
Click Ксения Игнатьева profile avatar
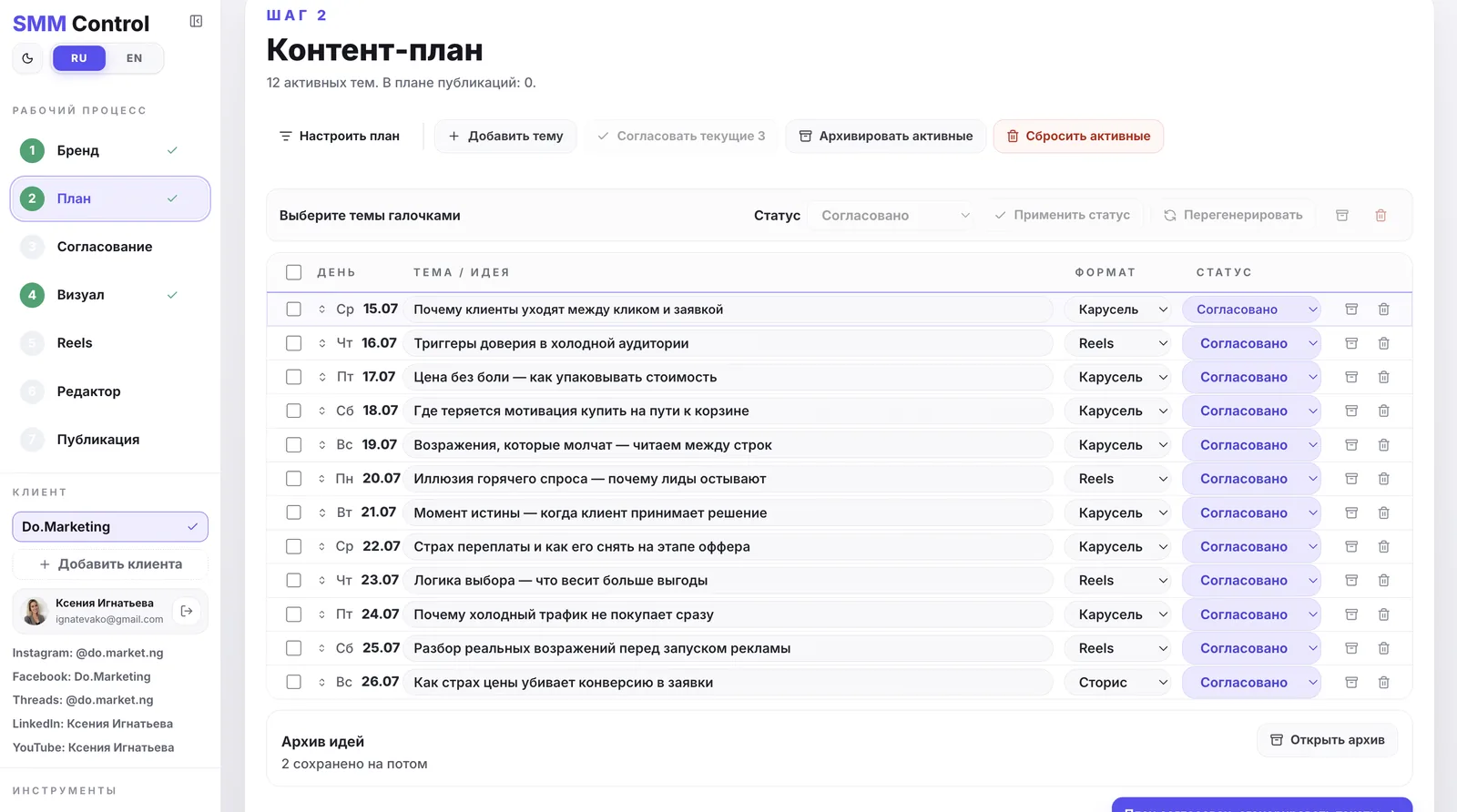[x=35, y=611]
